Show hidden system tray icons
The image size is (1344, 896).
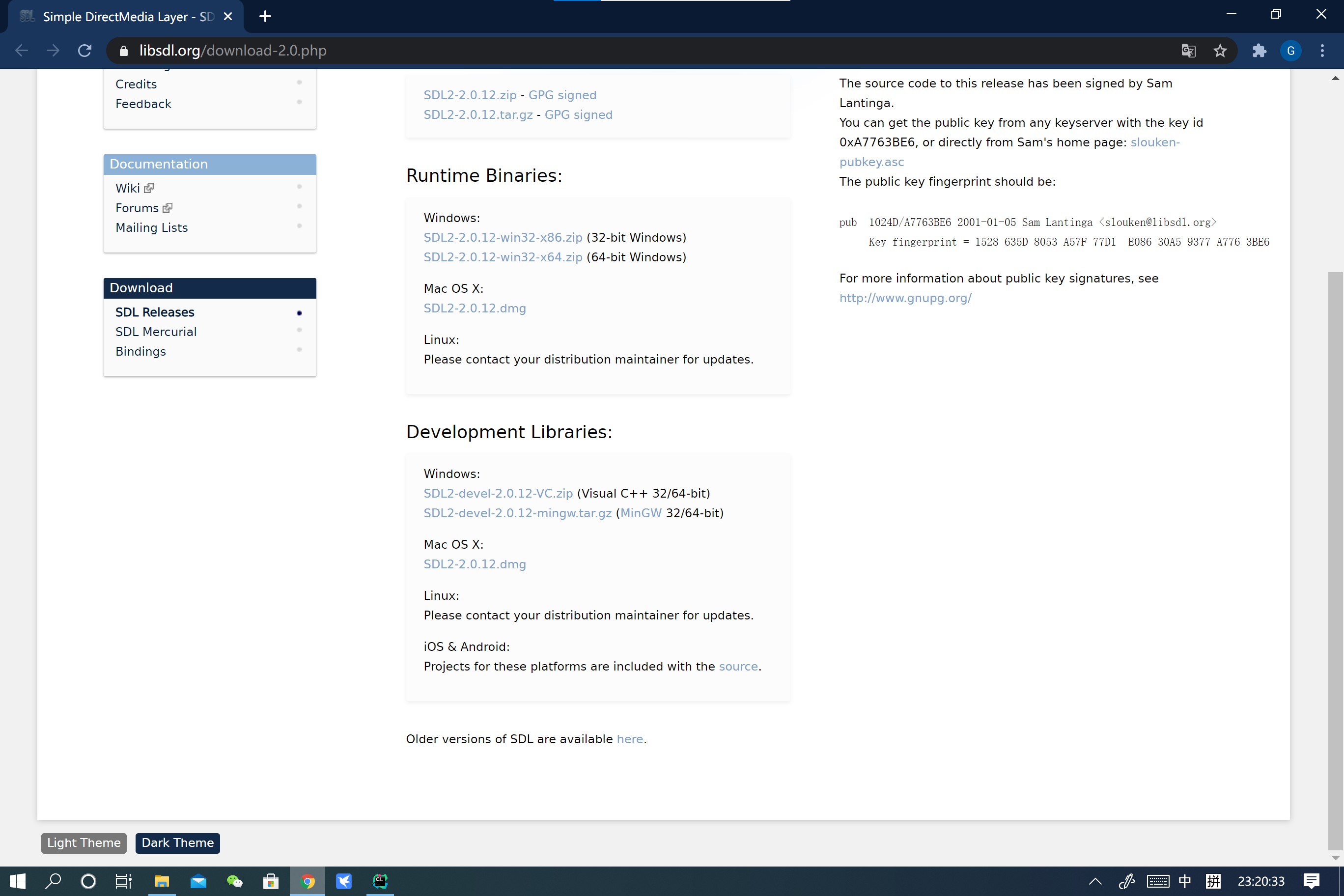tap(1095, 881)
